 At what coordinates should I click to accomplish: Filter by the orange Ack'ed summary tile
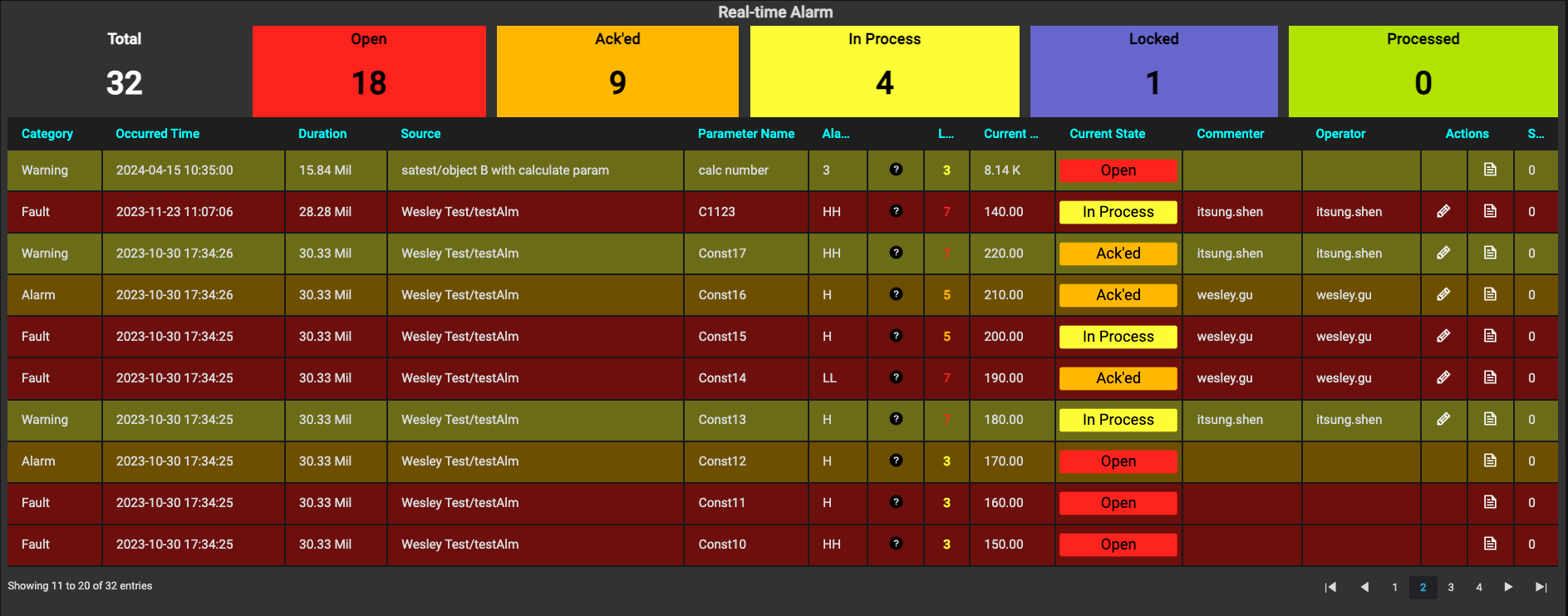pyautogui.click(x=617, y=71)
